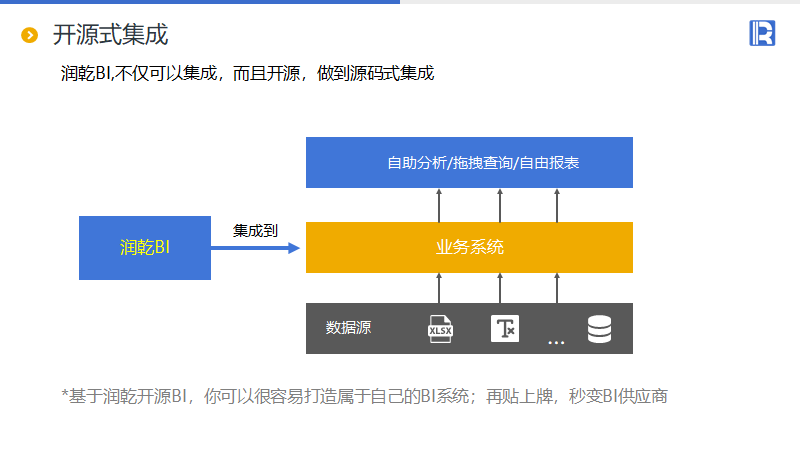Viewport: 800px width, 450px height.
Task: Click the XLSX file icon
Action: coord(440,329)
